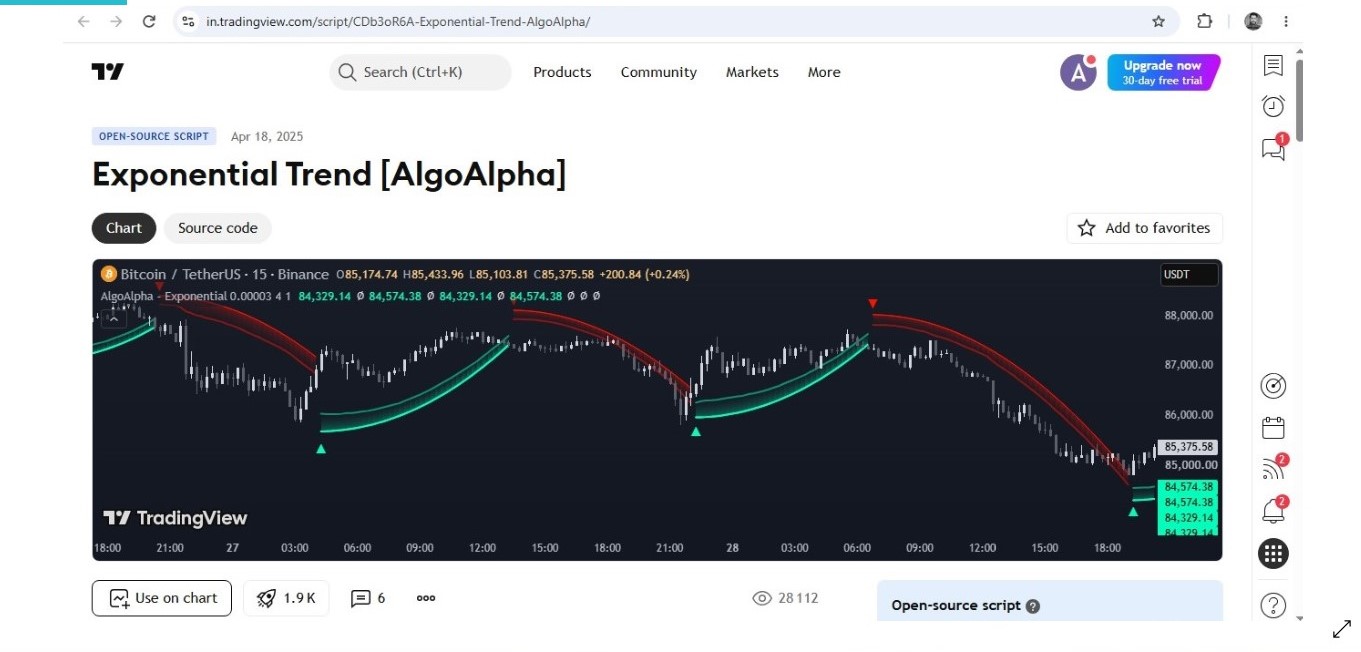Image resolution: width=1361 pixels, height=652 pixels.
Task: Open the notifications bell icon
Action: (1273, 511)
